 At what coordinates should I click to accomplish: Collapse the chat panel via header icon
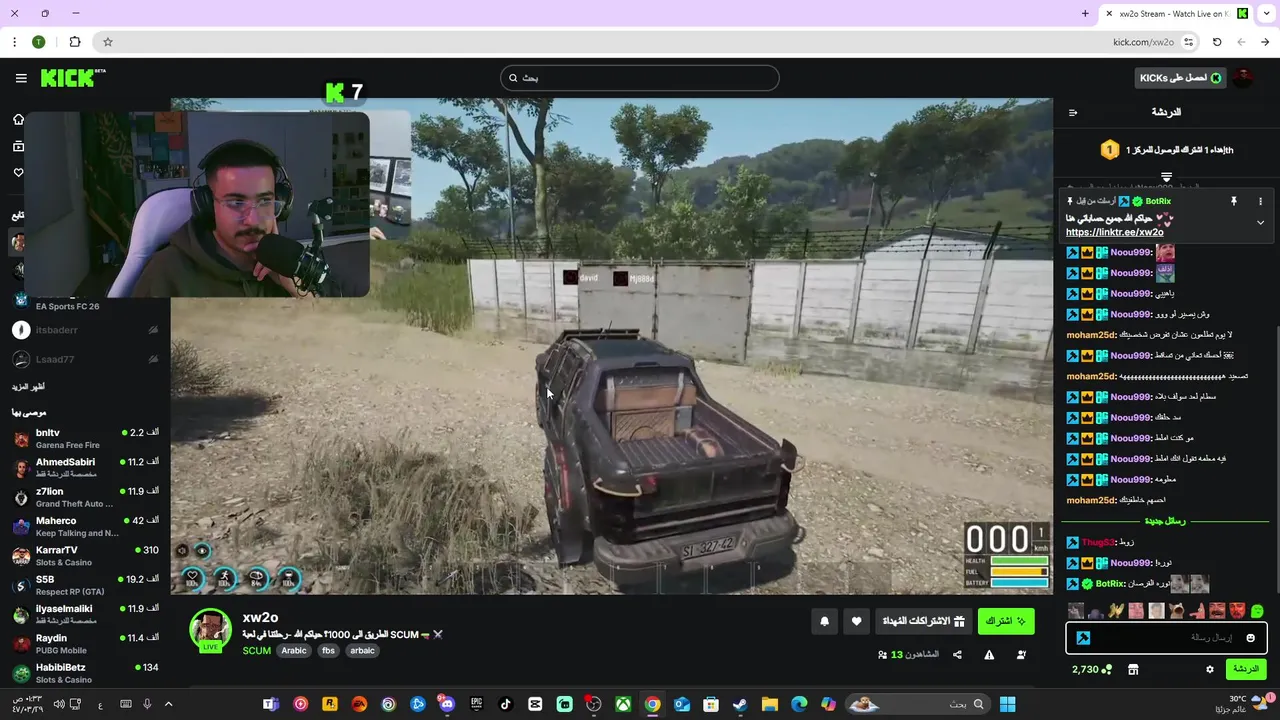click(x=1073, y=112)
